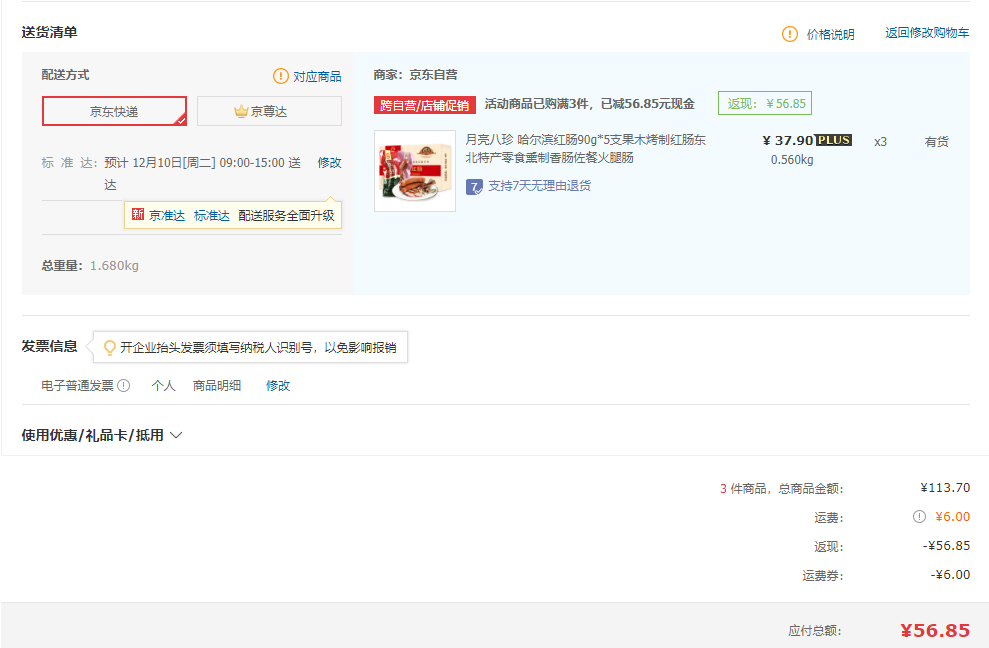Click the 3 件商品，总商品金额 label
The image size is (989, 648).
(781, 488)
